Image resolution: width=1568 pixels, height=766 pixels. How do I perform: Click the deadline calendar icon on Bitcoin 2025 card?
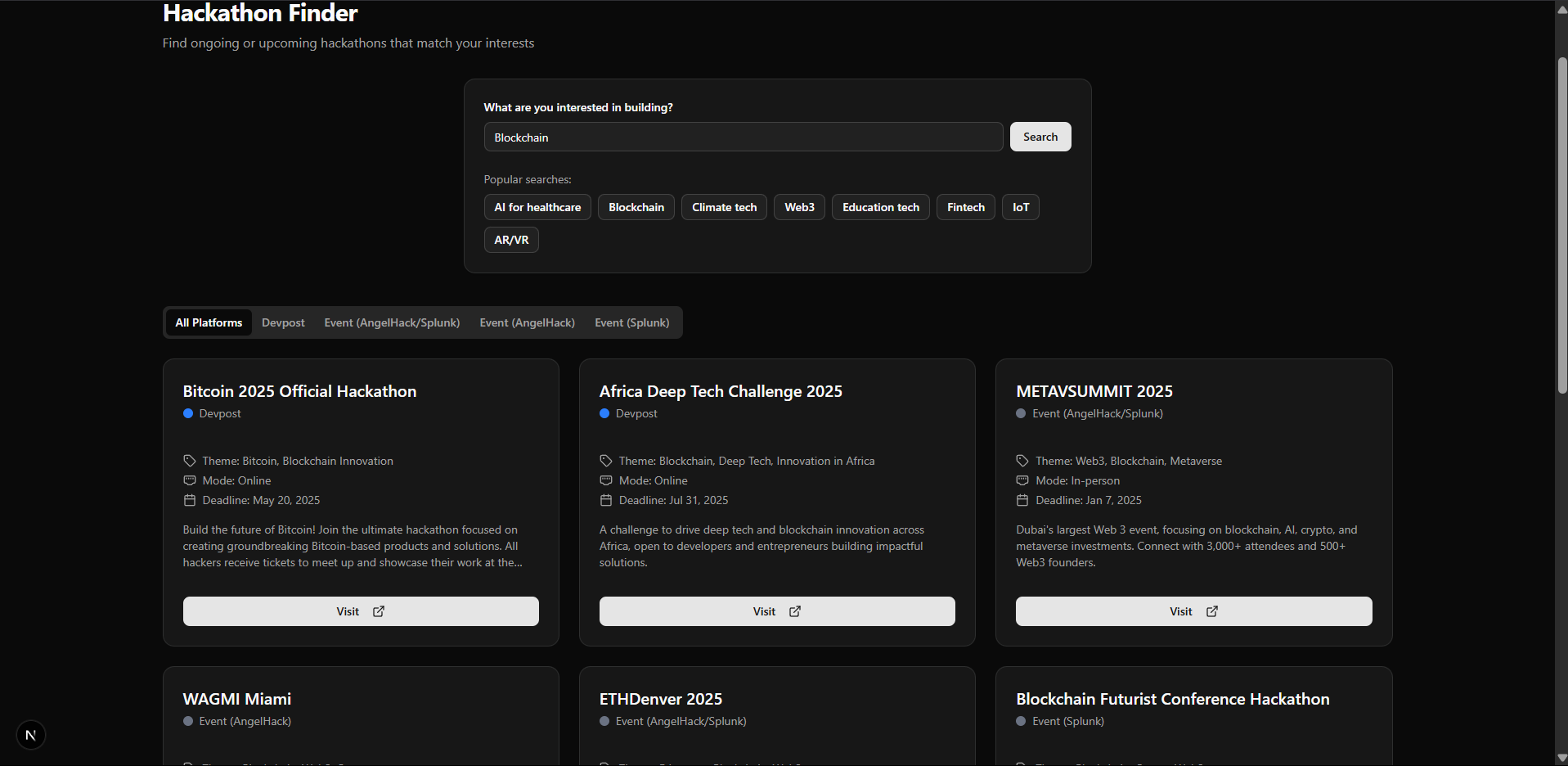190,500
